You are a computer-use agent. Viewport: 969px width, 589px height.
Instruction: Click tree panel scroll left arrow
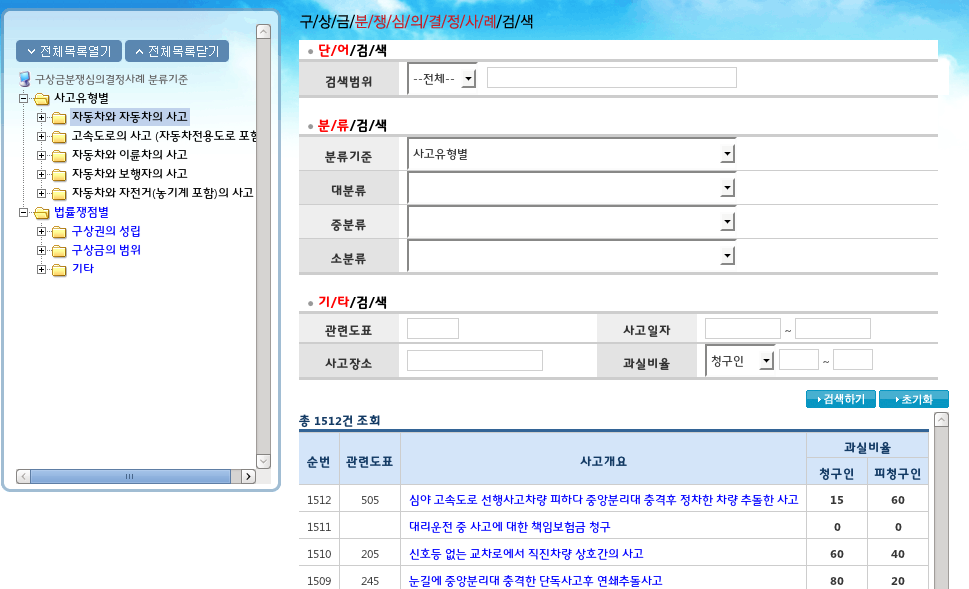point(23,477)
